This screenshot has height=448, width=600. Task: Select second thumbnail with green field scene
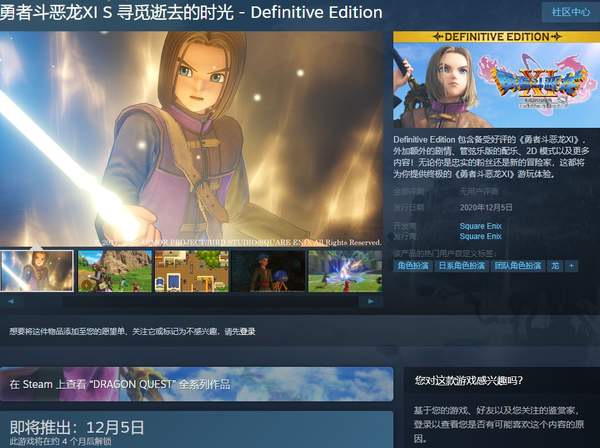coord(114,271)
